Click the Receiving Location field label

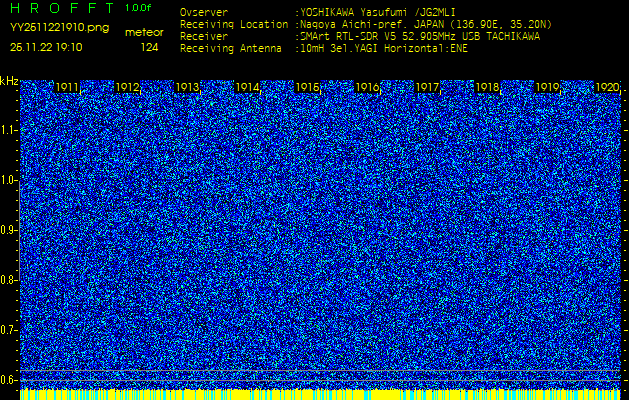click(234, 24)
